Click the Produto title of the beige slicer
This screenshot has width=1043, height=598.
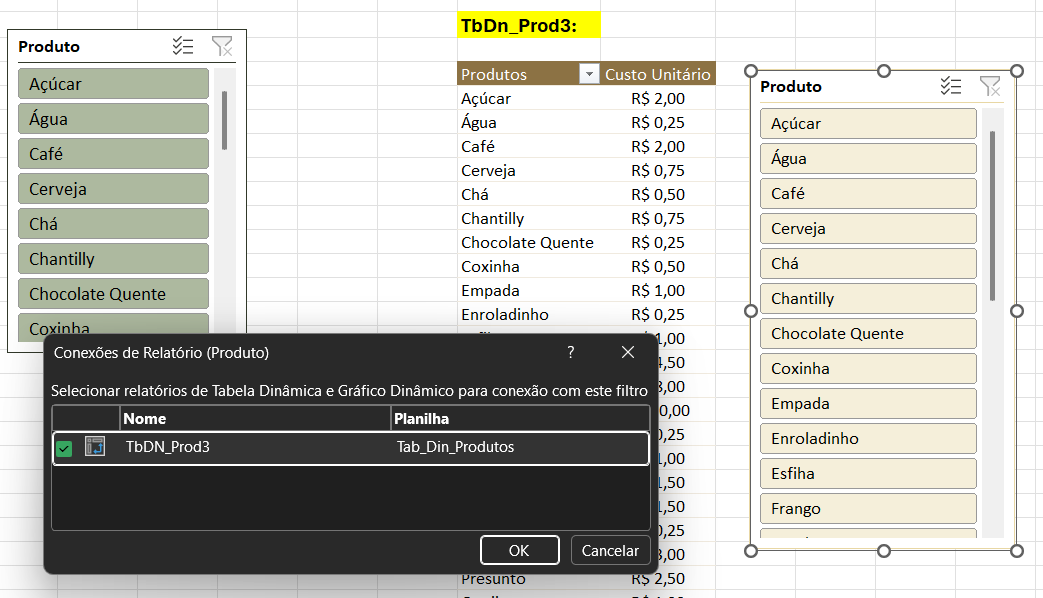791,86
